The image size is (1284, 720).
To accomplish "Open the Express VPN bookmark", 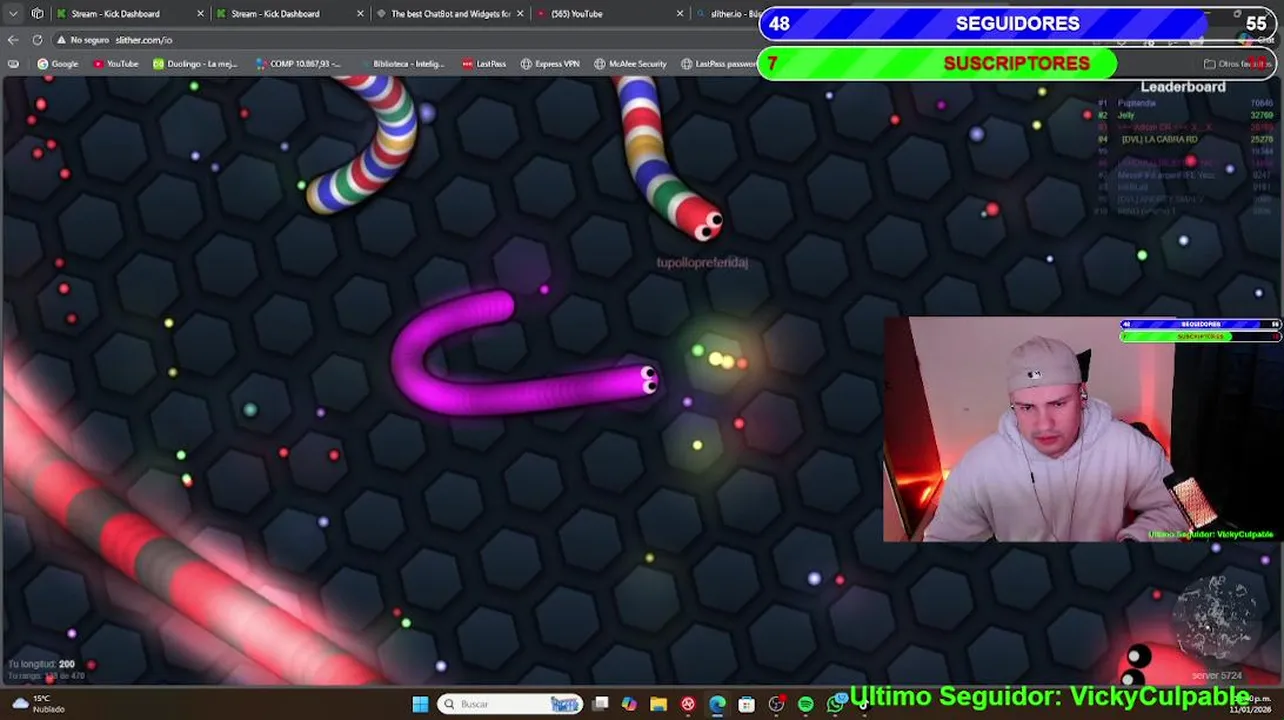I will pyautogui.click(x=550, y=64).
